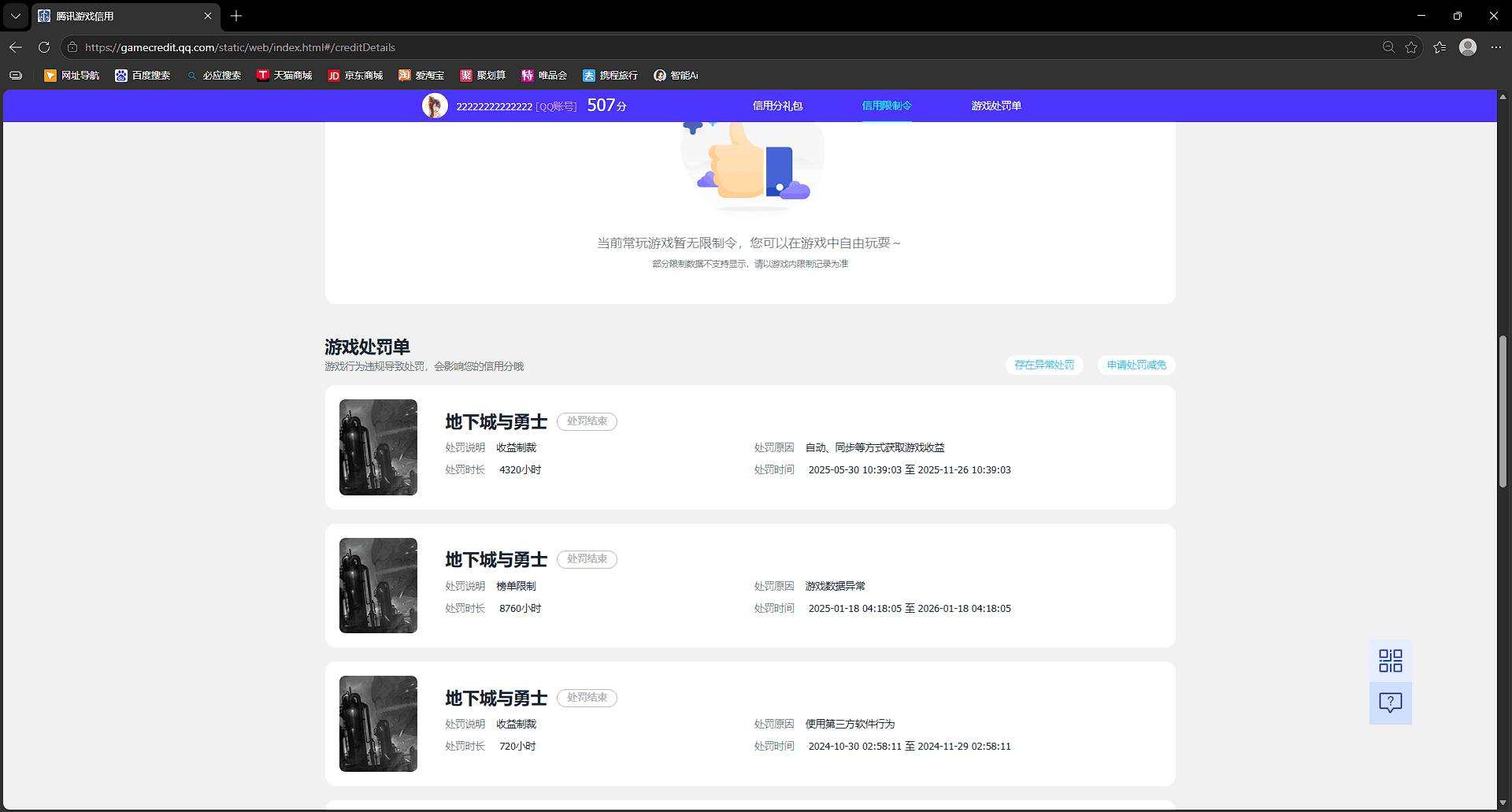This screenshot has width=1512, height=812.
Task: Open the 百度搜索 bookmark
Action: tap(143, 76)
